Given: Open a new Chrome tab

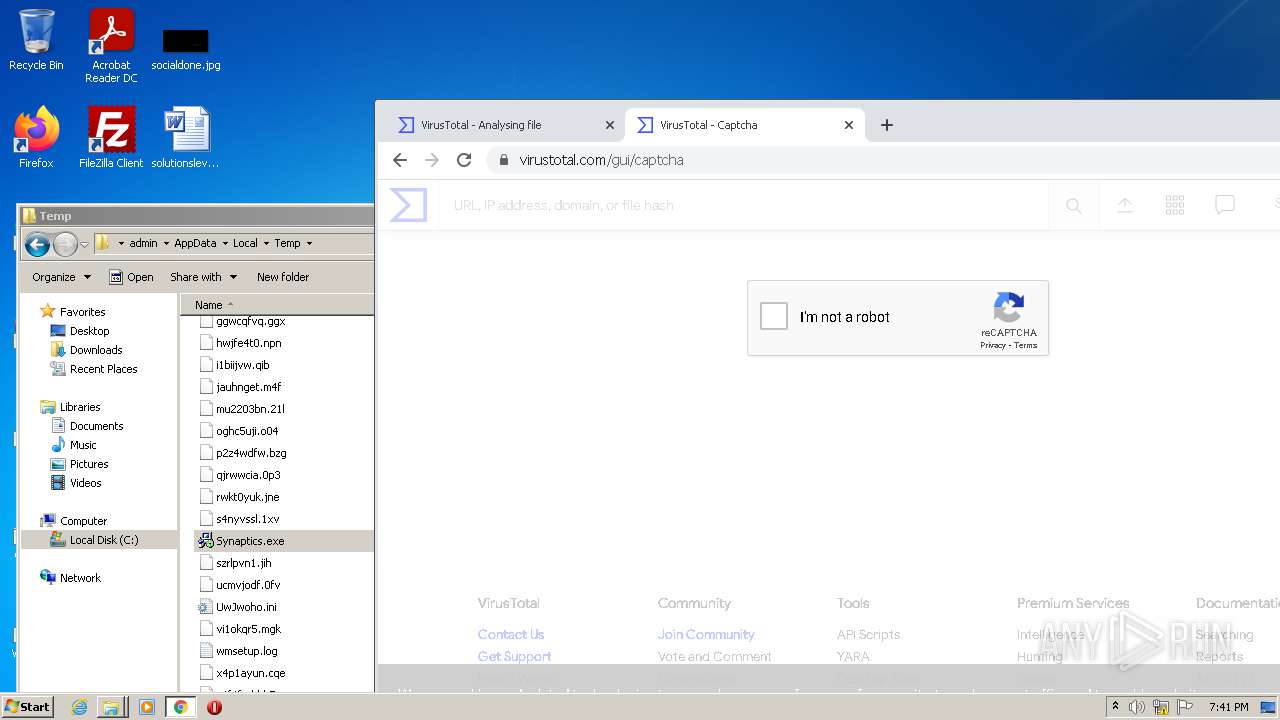Looking at the screenshot, I should (x=887, y=125).
